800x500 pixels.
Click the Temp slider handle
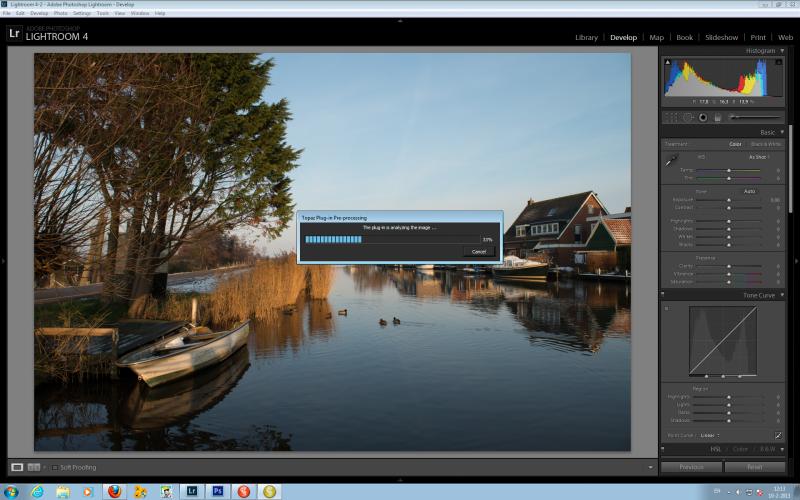tap(729, 170)
